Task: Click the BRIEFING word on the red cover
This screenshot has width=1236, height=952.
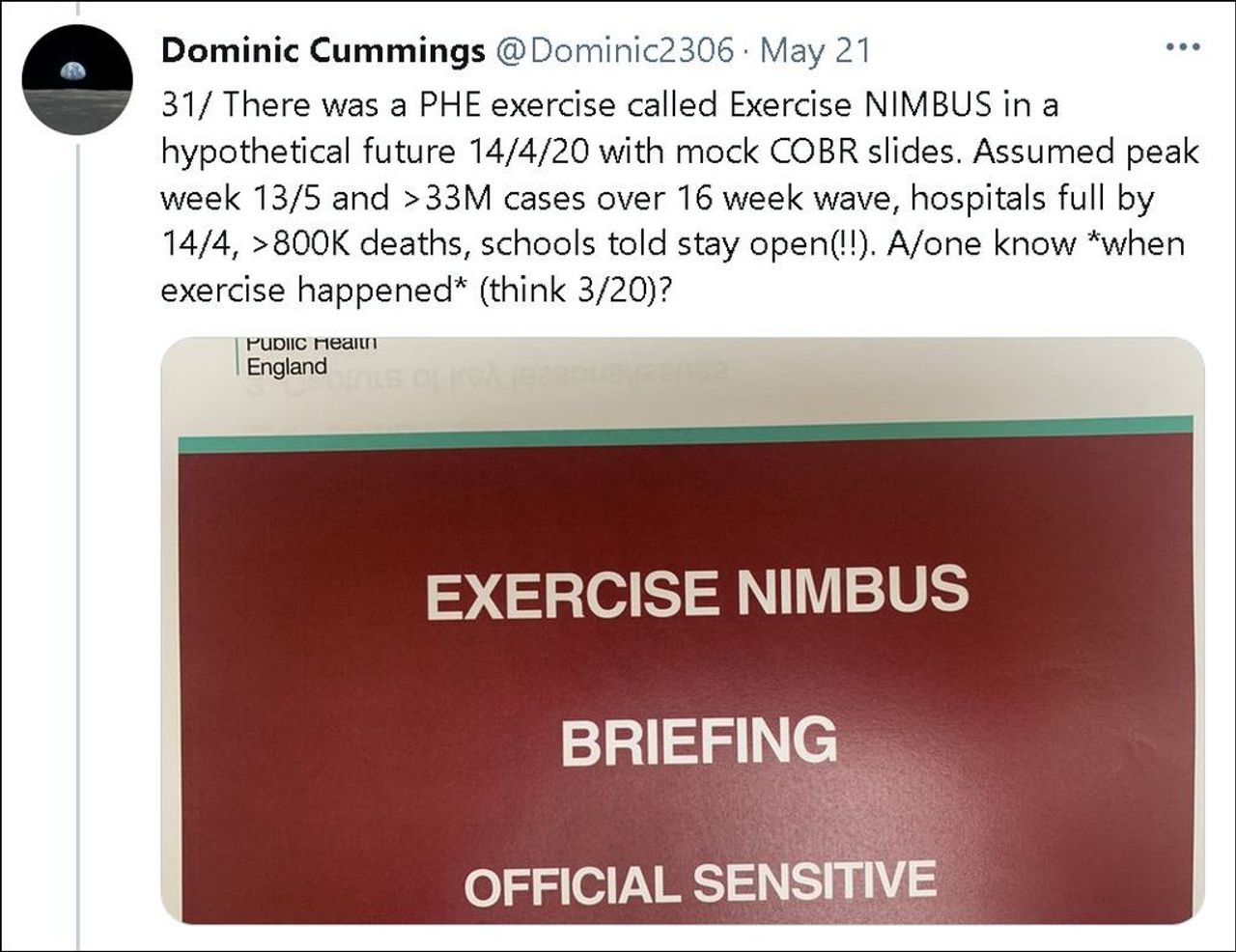Action: [x=698, y=741]
